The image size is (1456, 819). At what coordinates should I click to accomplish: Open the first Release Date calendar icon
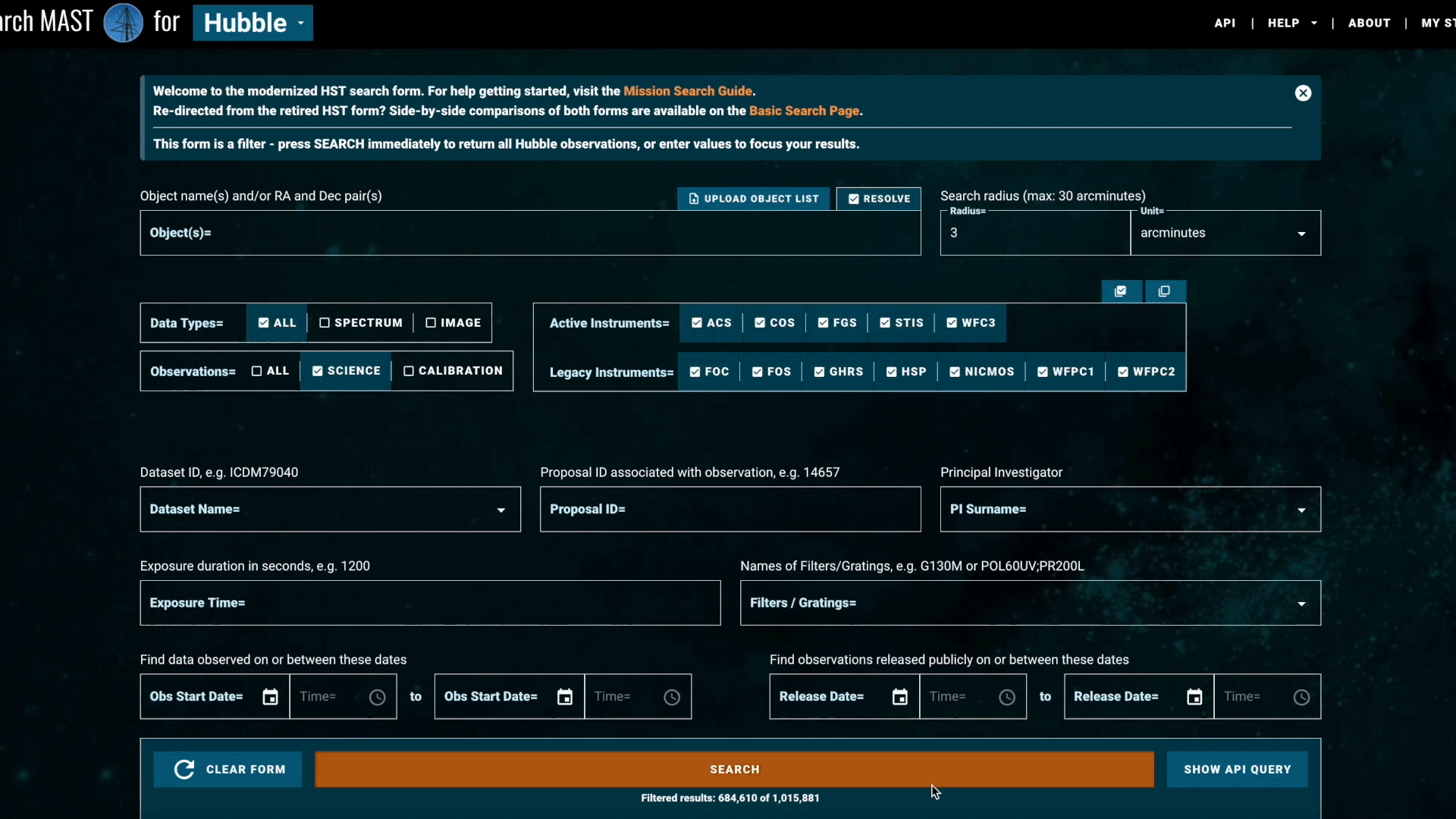pyautogui.click(x=900, y=697)
